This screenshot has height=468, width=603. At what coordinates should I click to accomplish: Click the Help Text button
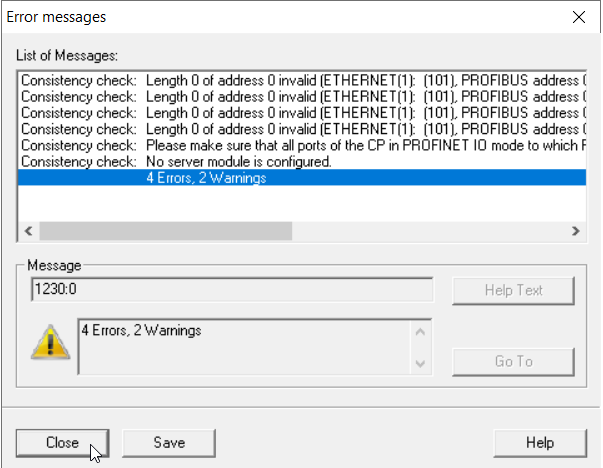click(x=513, y=291)
